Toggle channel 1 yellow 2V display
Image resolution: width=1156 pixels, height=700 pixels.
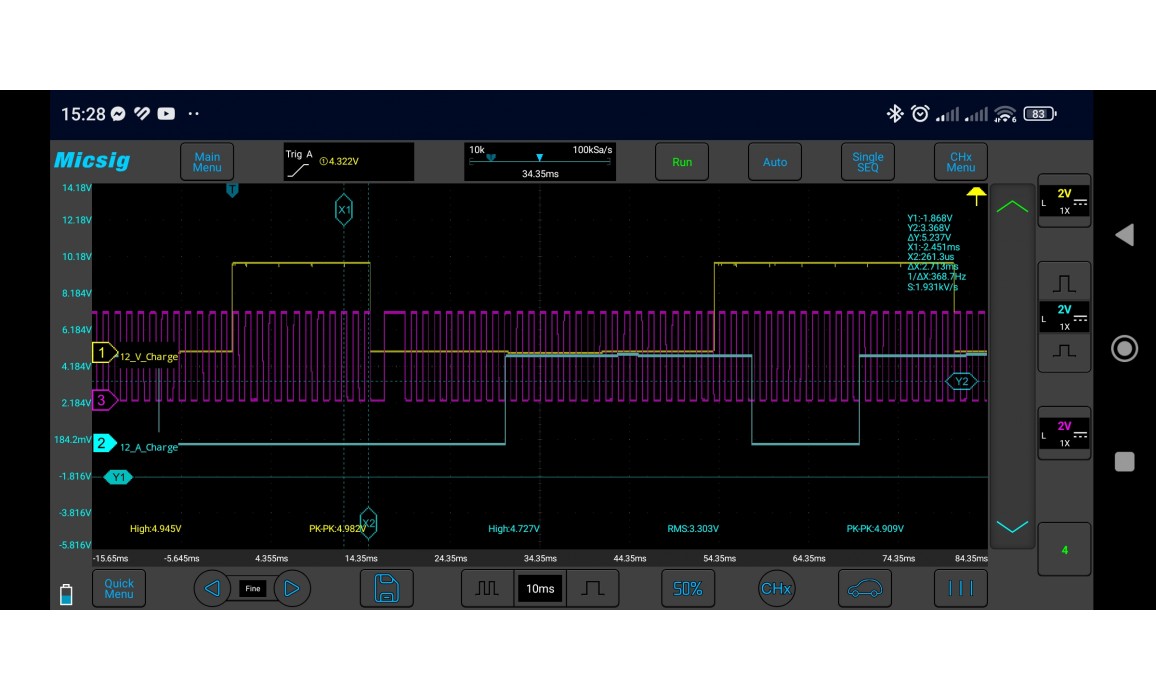[x=1064, y=201]
